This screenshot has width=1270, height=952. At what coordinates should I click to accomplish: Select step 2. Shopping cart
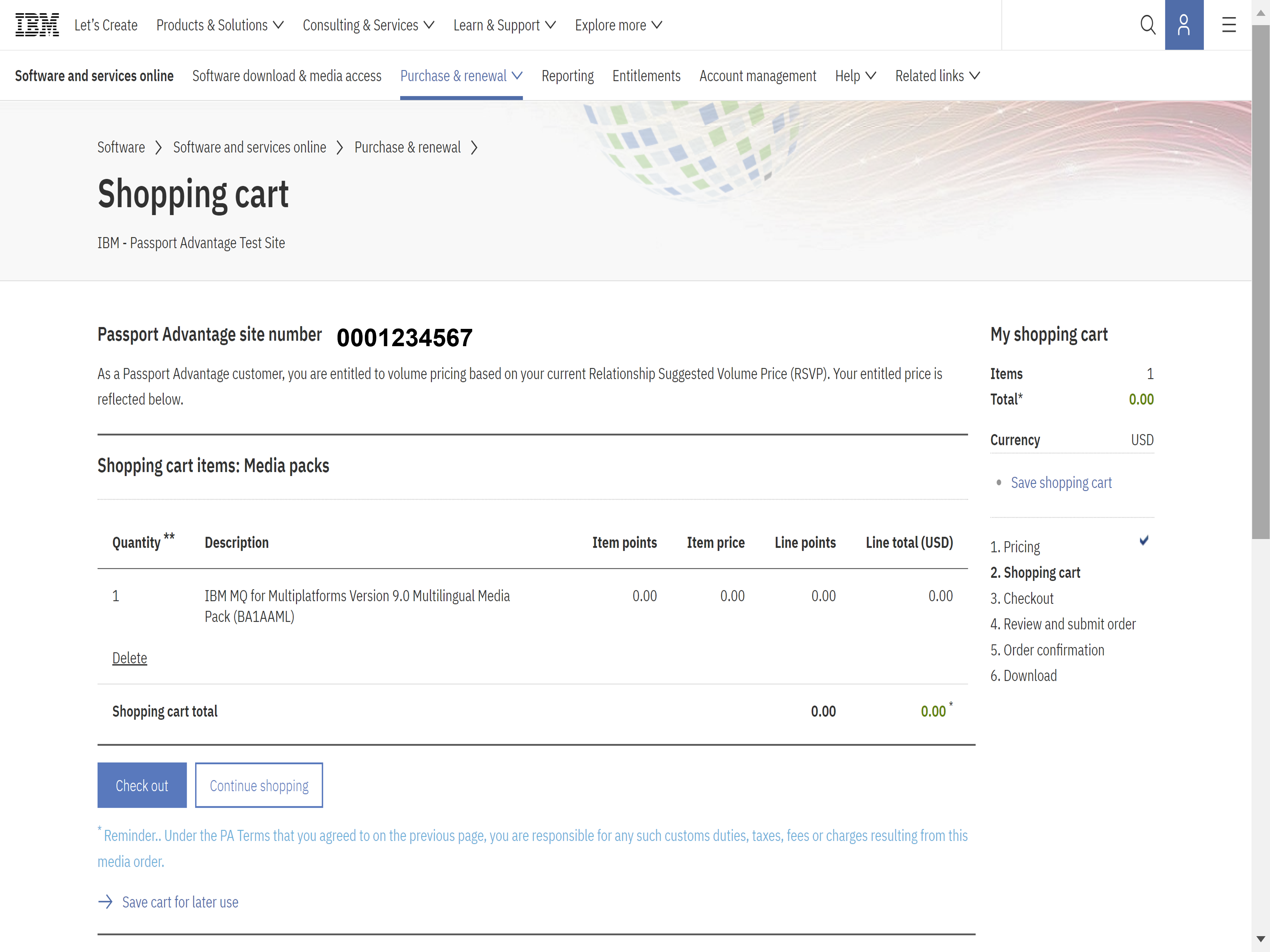[x=1035, y=573]
